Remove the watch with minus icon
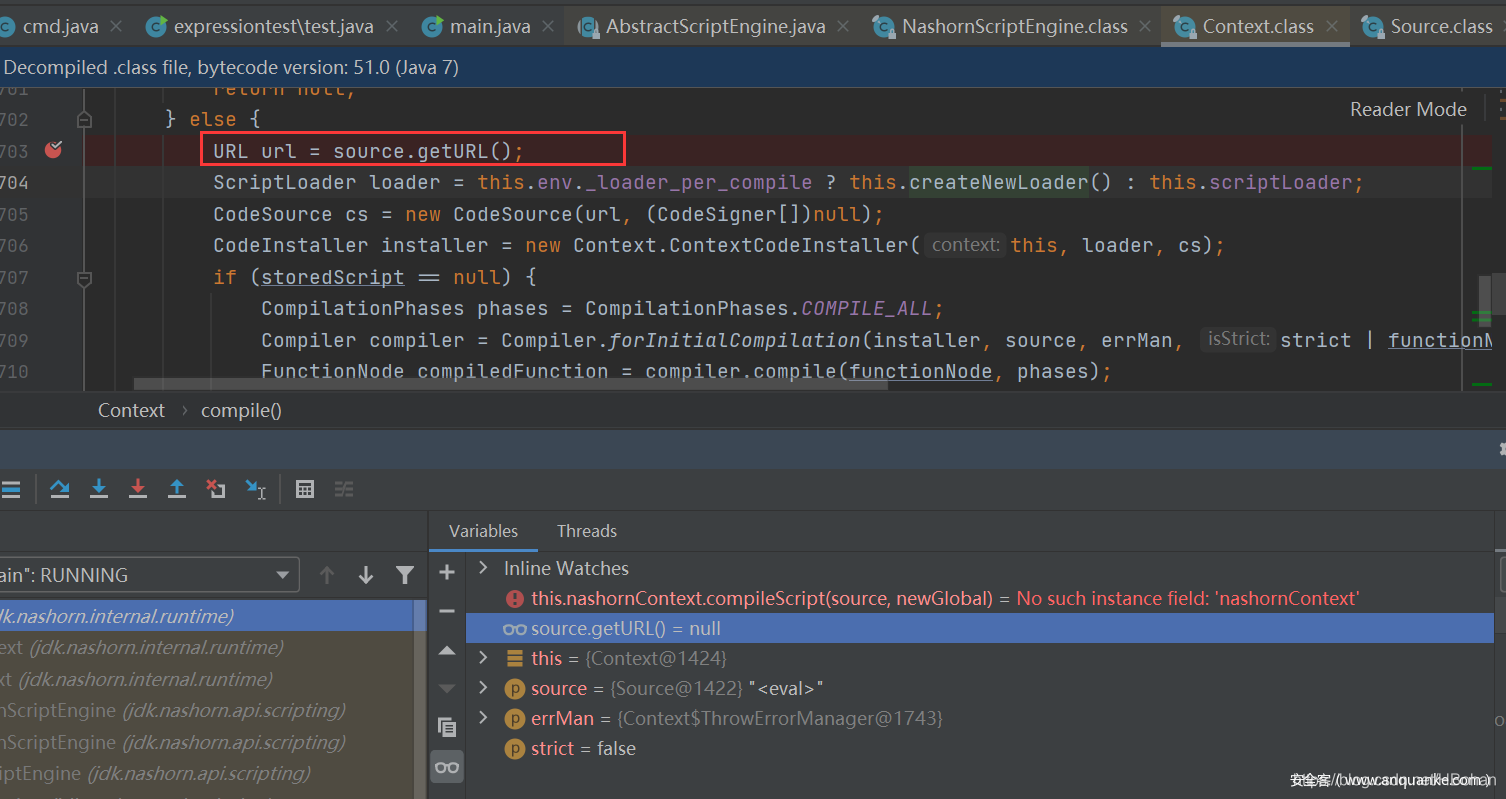Image resolution: width=1506 pixels, height=799 pixels. click(447, 611)
